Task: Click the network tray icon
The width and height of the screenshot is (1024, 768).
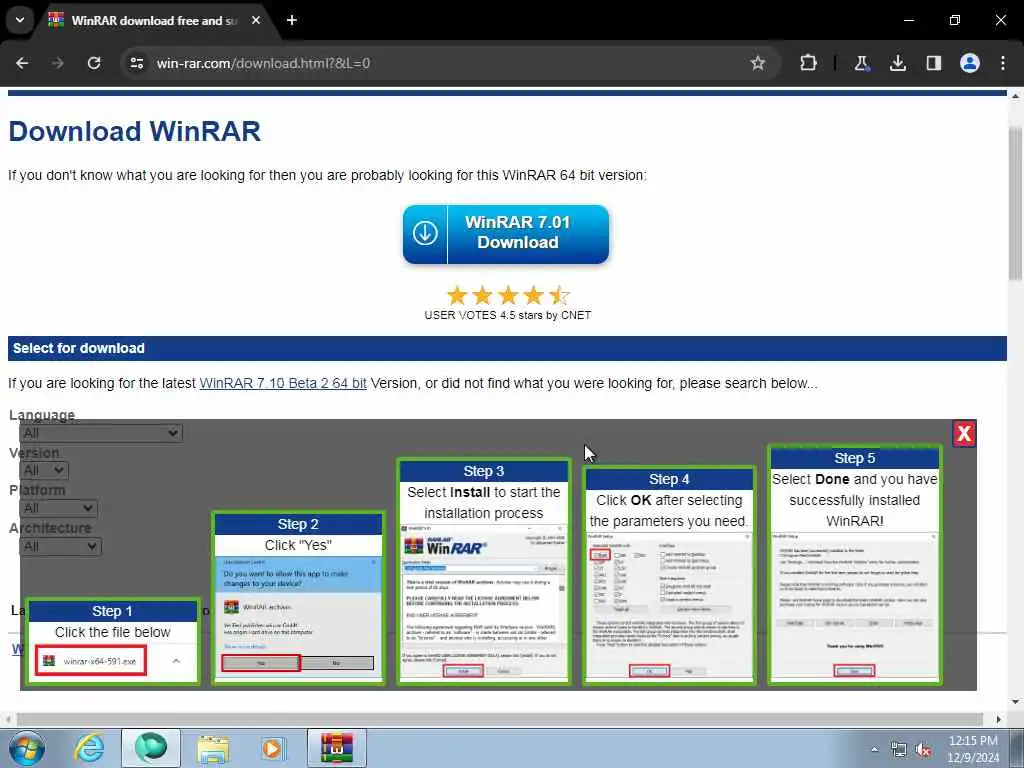Action: point(899,750)
